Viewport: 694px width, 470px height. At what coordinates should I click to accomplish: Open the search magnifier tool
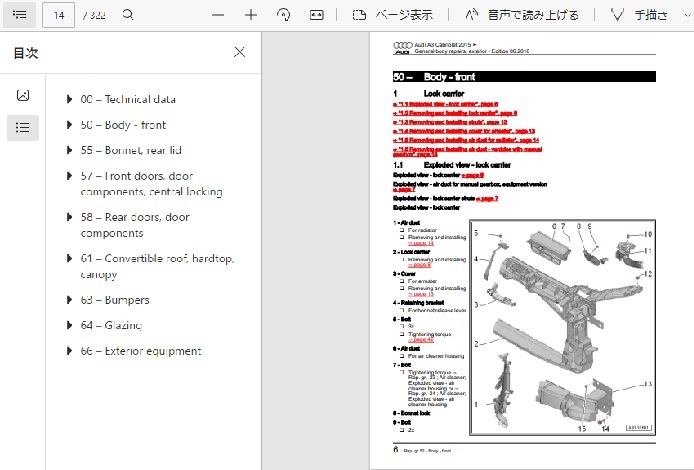pyautogui.click(x=128, y=15)
